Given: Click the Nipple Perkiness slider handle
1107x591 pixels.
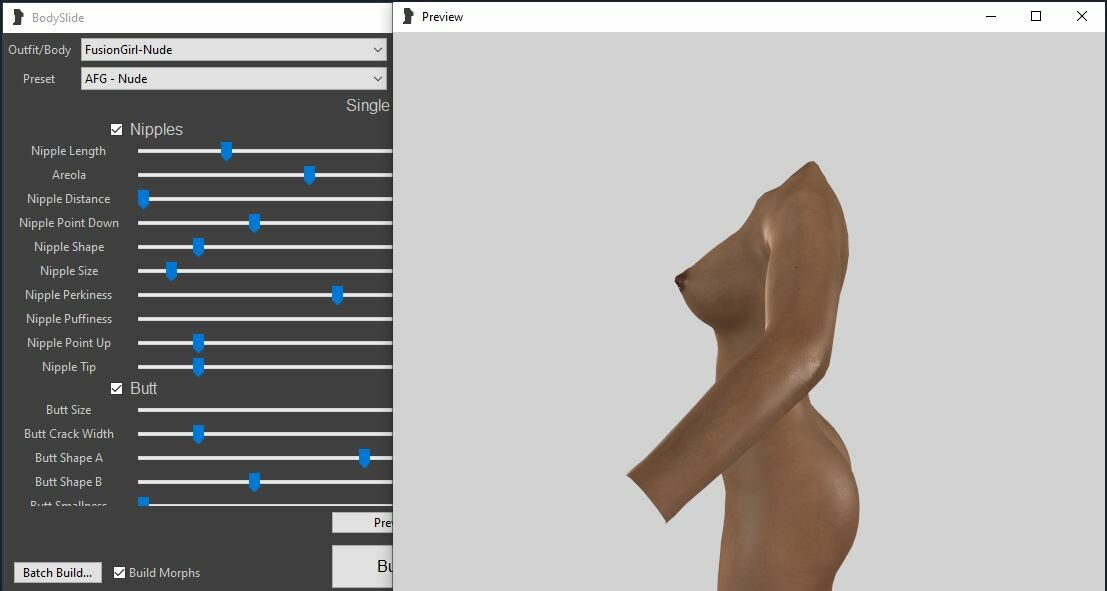Looking at the screenshot, I should pyautogui.click(x=337, y=295).
